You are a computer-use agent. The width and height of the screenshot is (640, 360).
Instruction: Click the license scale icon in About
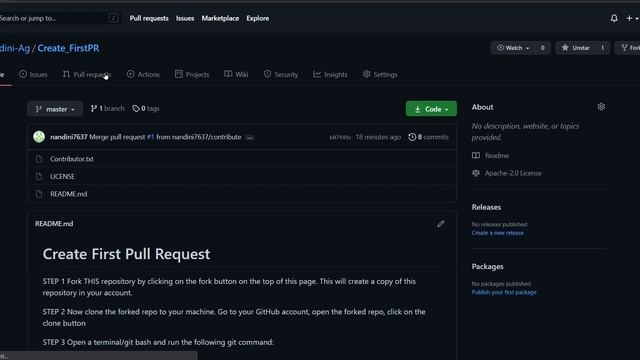[476, 173]
